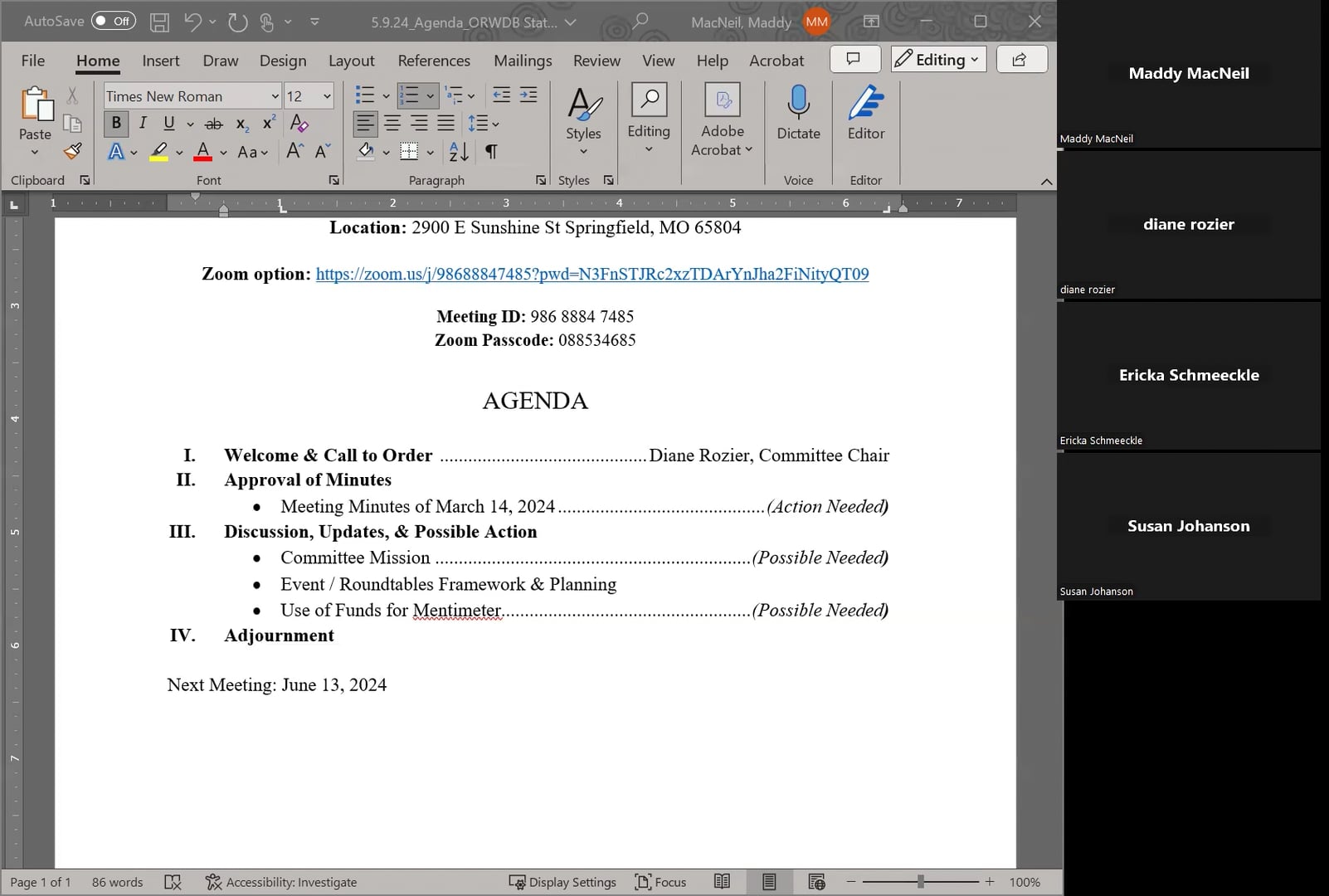The image size is (1329, 896).
Task: Click the Format Painter icon
Action: tap(72, 151)
